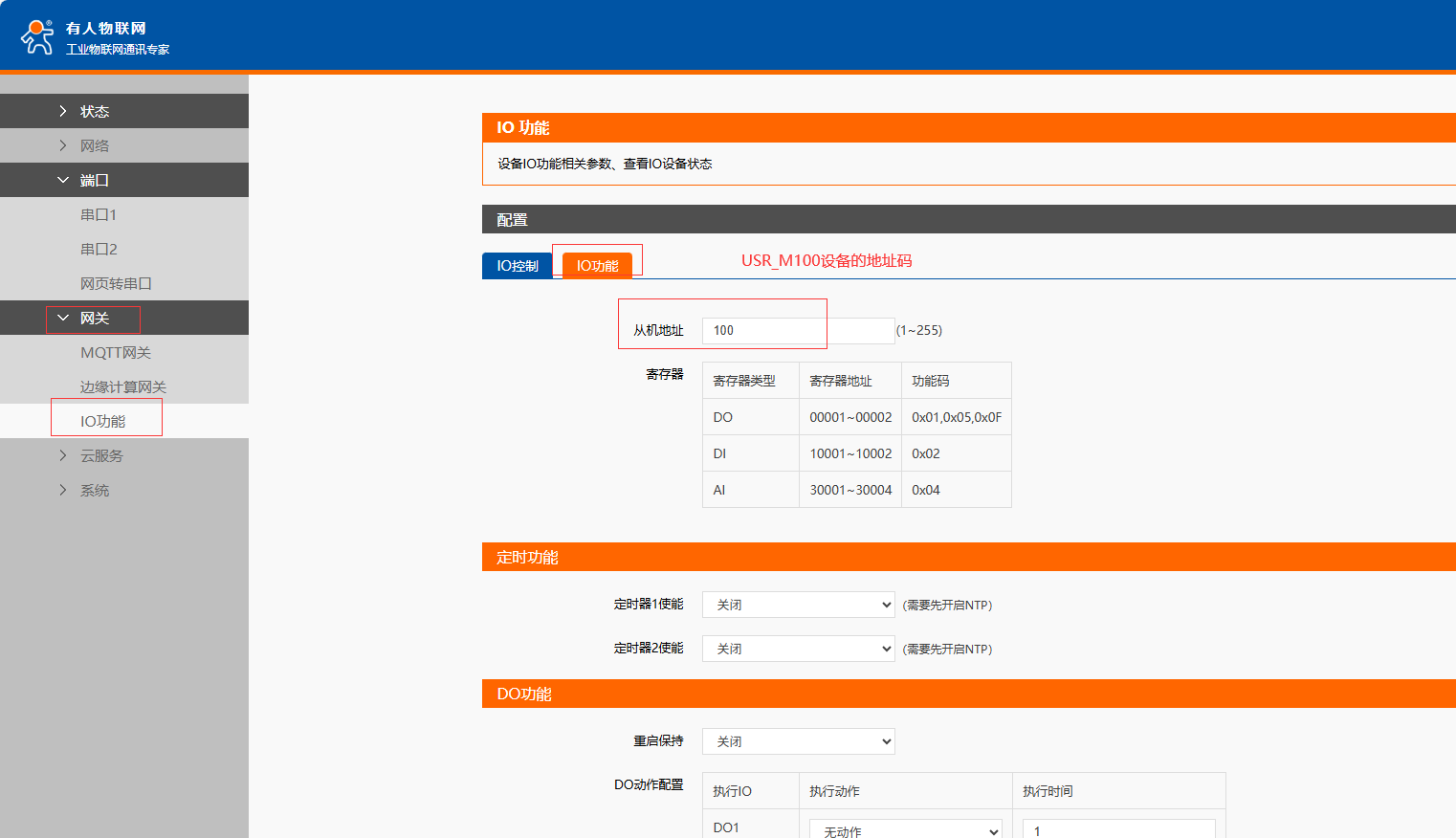Click the 从机地址 input field
1456x838 pixels.
797,330
